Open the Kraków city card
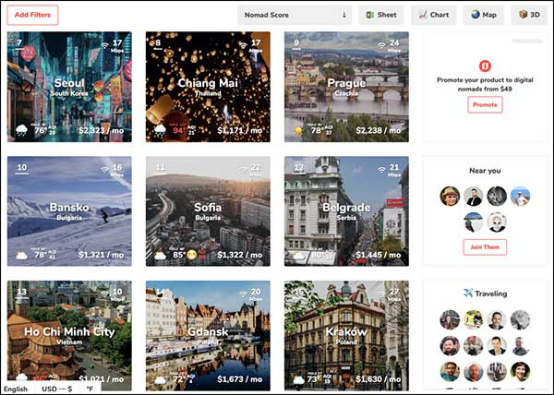 click(x=347, y=336)
